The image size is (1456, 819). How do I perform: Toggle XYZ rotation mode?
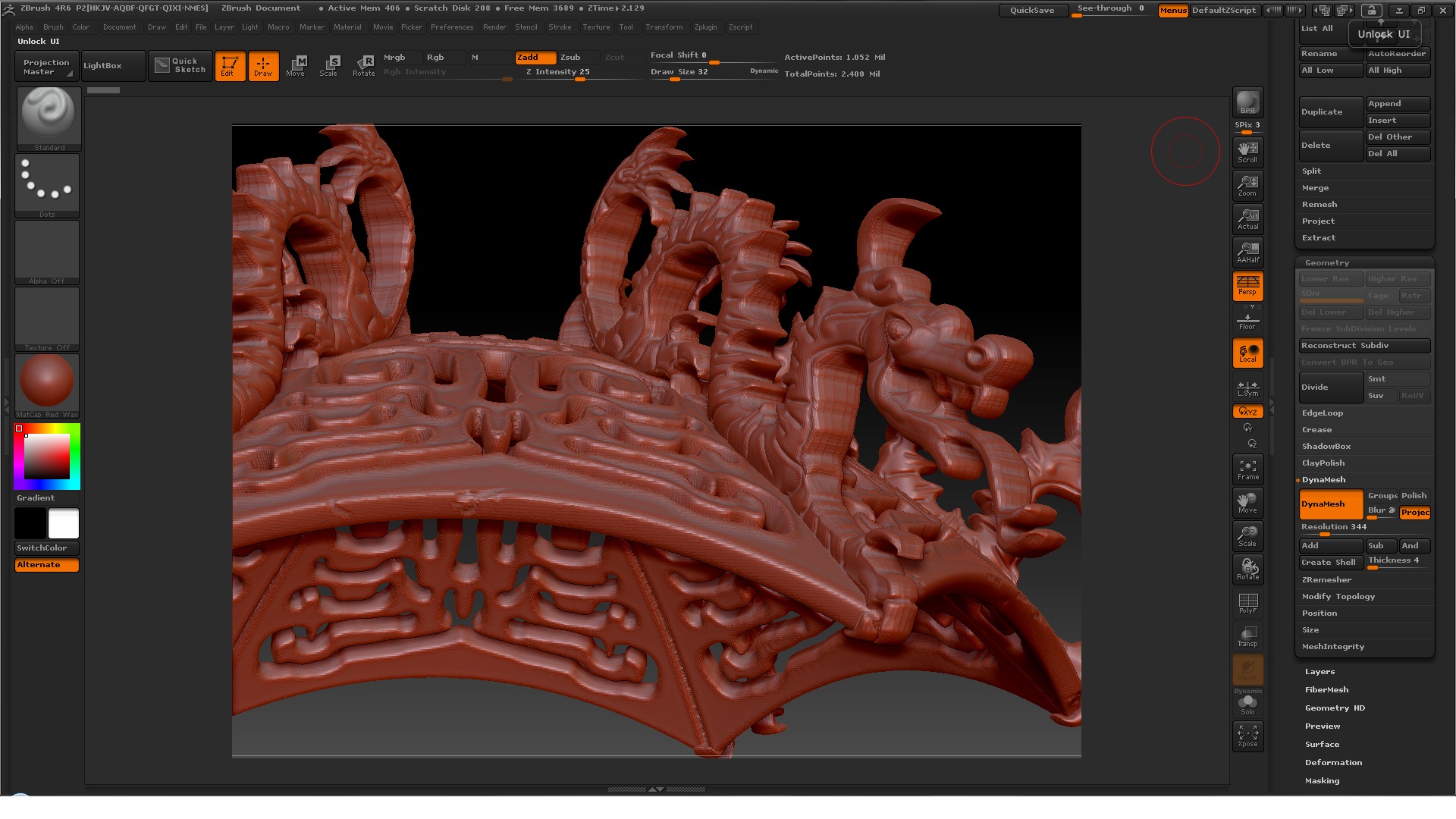pyautogui.click(x=1247, y=412)
